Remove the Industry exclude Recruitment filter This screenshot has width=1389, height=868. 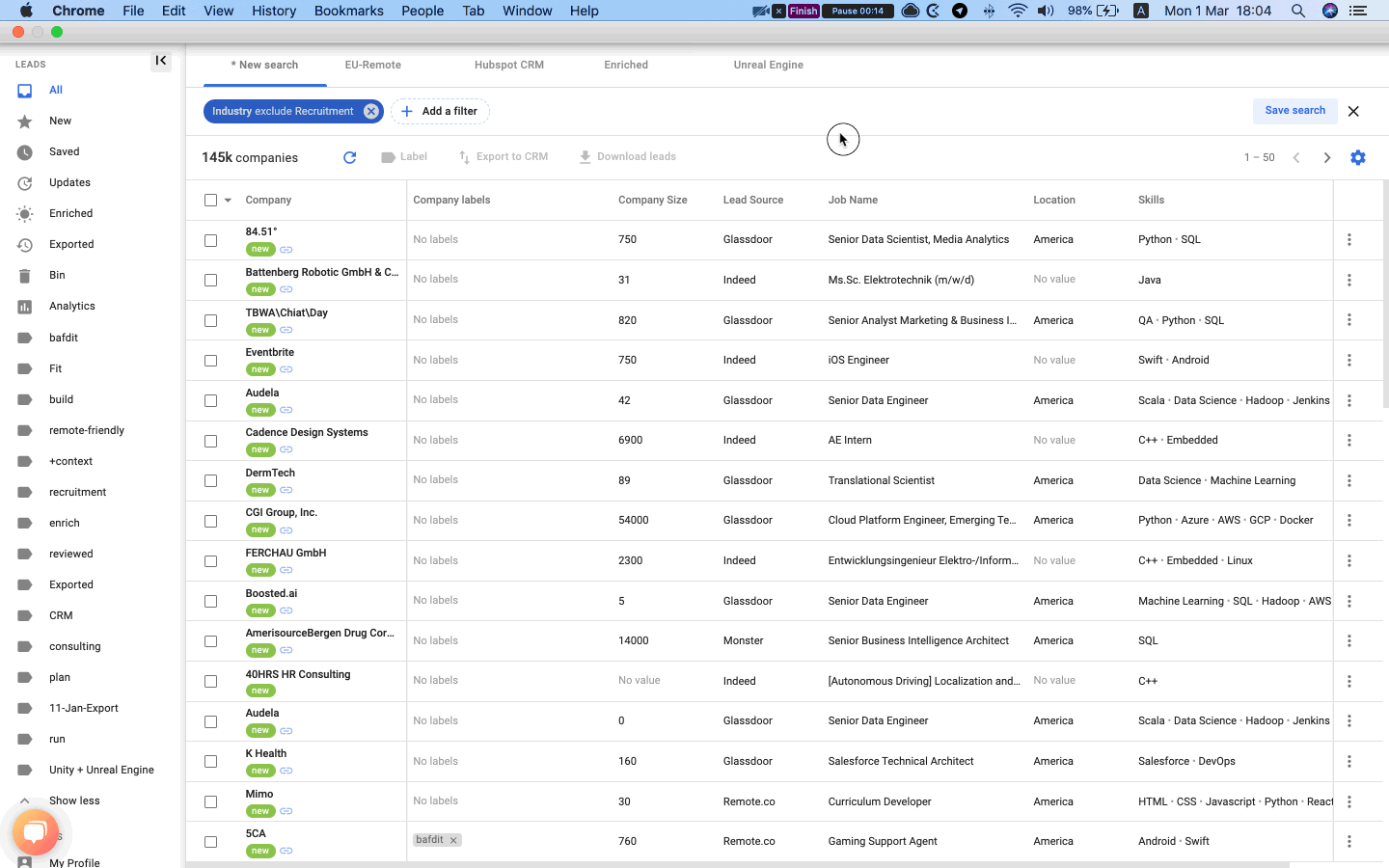coord(371,111)
